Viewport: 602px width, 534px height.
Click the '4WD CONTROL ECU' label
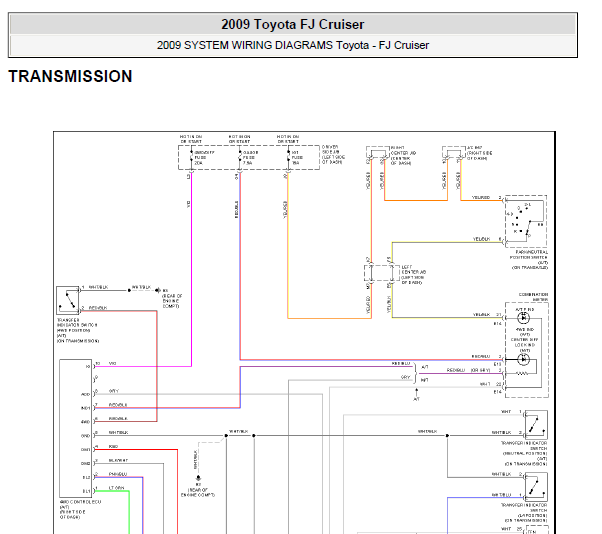click(80, 502)
